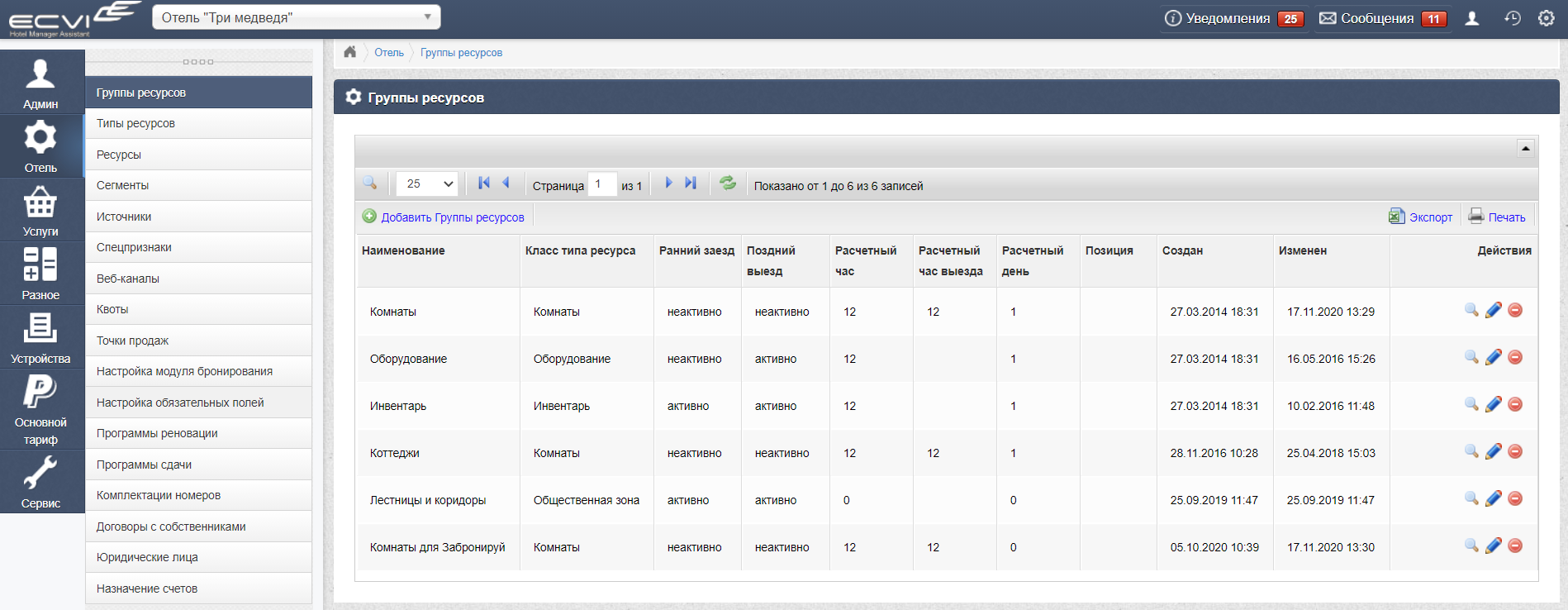View details of Лестницы и коридоры row
The image size is (1568, 610).
click(x=1471, y=498)
